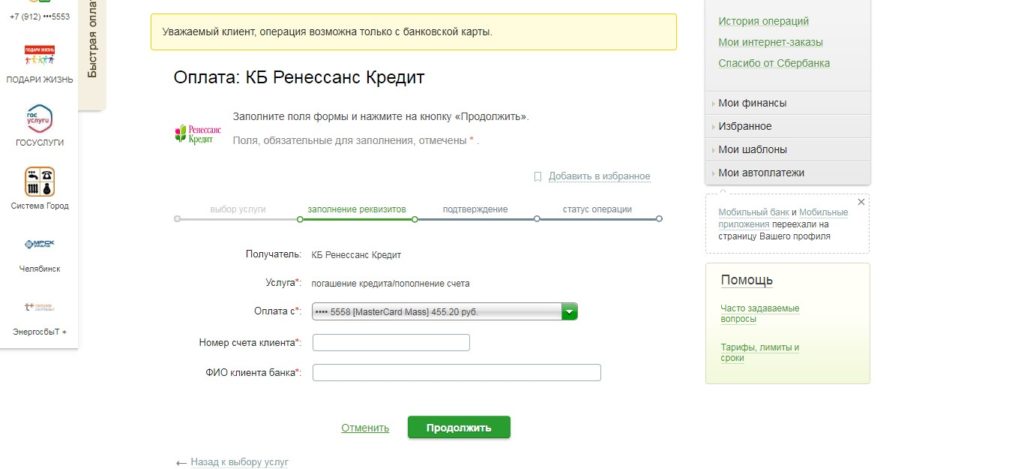Viewport: 1024px width, 469px height.
Task: Focus the ФИО клиента банка field
Action: [456, 372]
